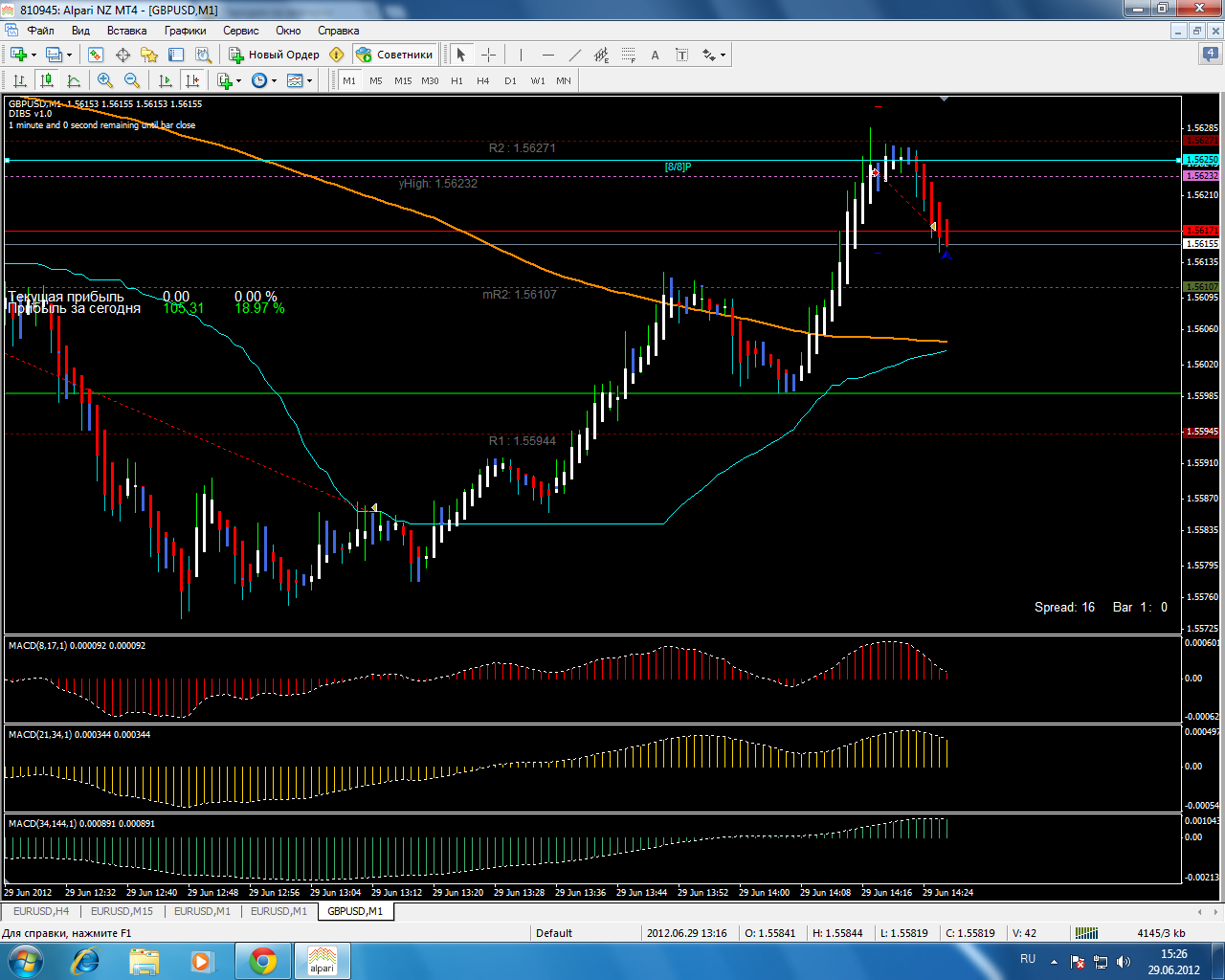The width and height of the screenshot is (1225, 980).
Task: Open the notifications speech bubble icon
Action: pos(1210,55)
